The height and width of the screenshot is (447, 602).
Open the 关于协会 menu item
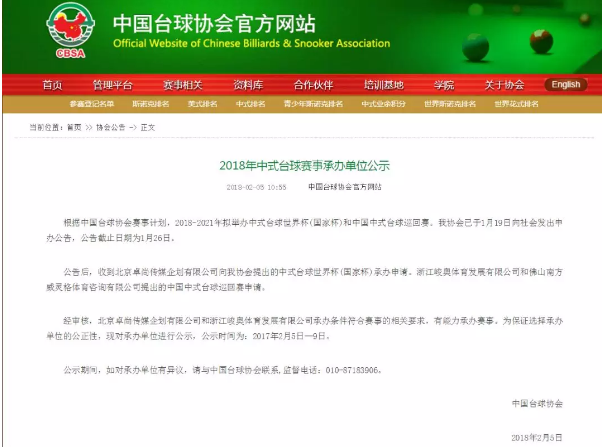(x=504, y=85)
